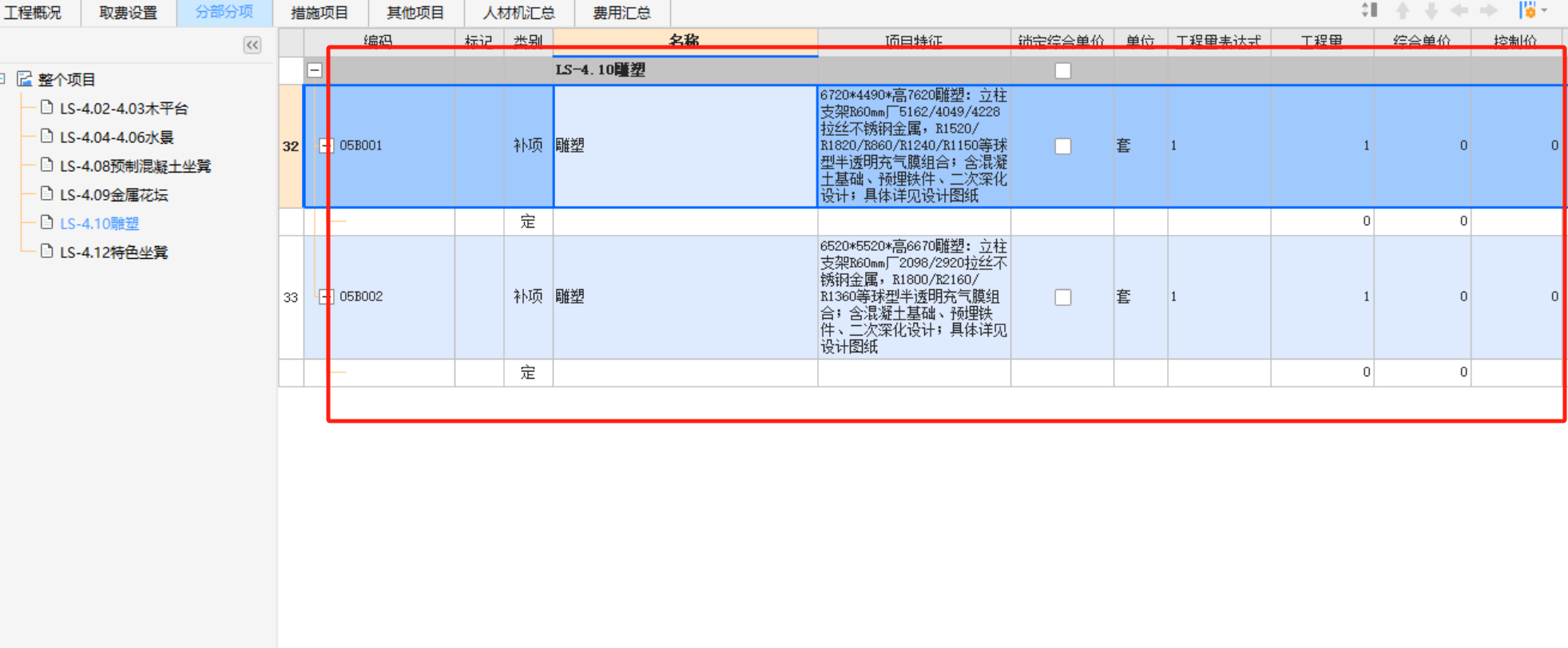The width and height of the screenshot is (1568, 648).
Task: Click the 编码 column header
Action: click(x=379, y=42)
